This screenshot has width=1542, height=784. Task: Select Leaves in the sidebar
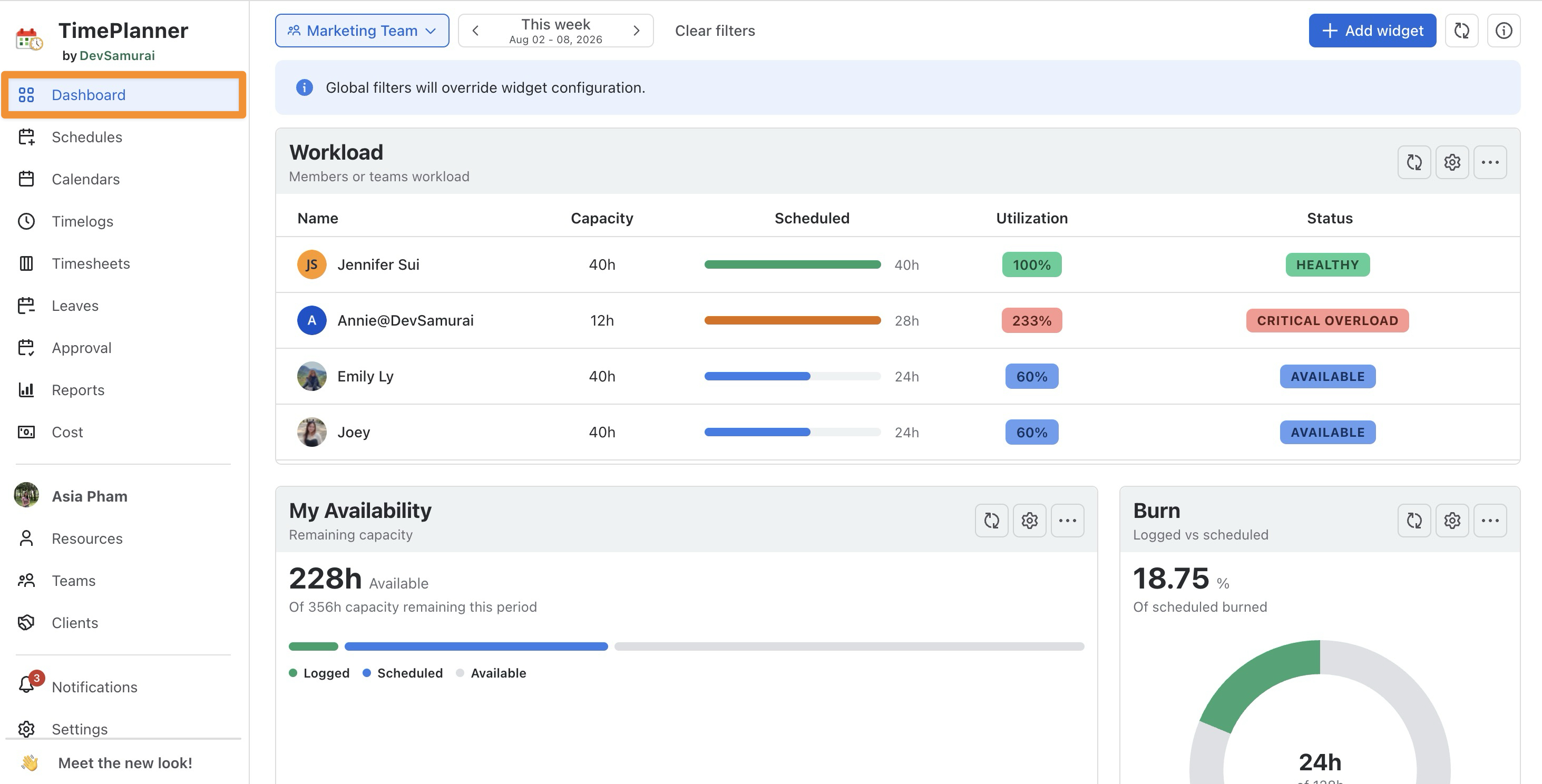pyautogui.click(x=75, y=306)
